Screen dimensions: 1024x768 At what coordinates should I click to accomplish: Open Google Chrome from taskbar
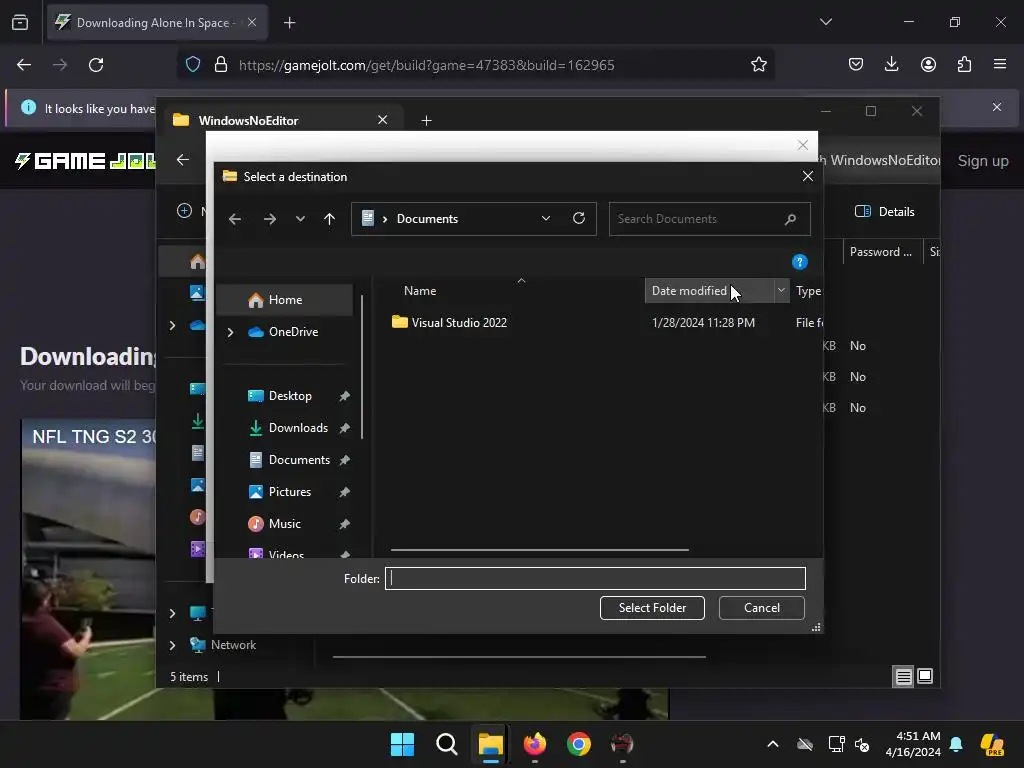579,744
